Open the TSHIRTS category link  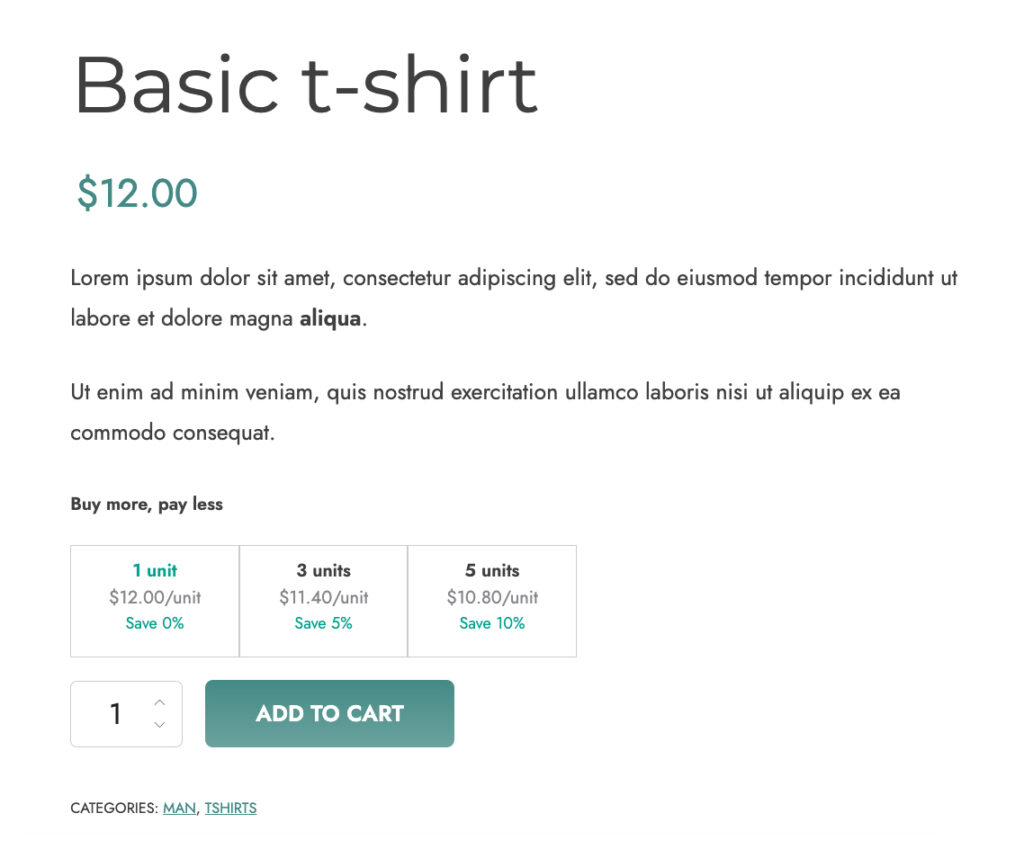[x=231, y=808]
